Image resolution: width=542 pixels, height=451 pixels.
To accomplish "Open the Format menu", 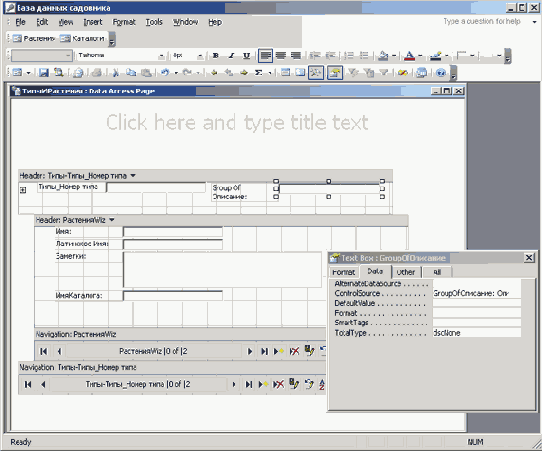I will [x=124, y=22].
